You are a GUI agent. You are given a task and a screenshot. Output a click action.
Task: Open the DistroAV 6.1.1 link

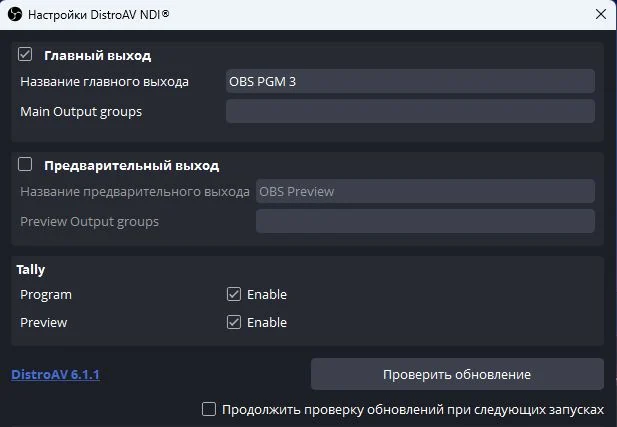click(55, 374)
